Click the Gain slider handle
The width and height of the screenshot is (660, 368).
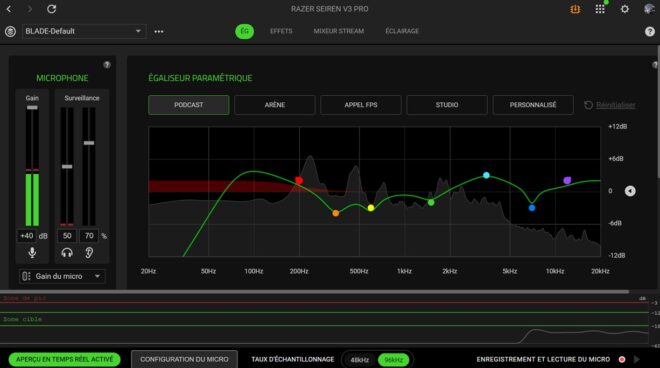tap(32, 108)
